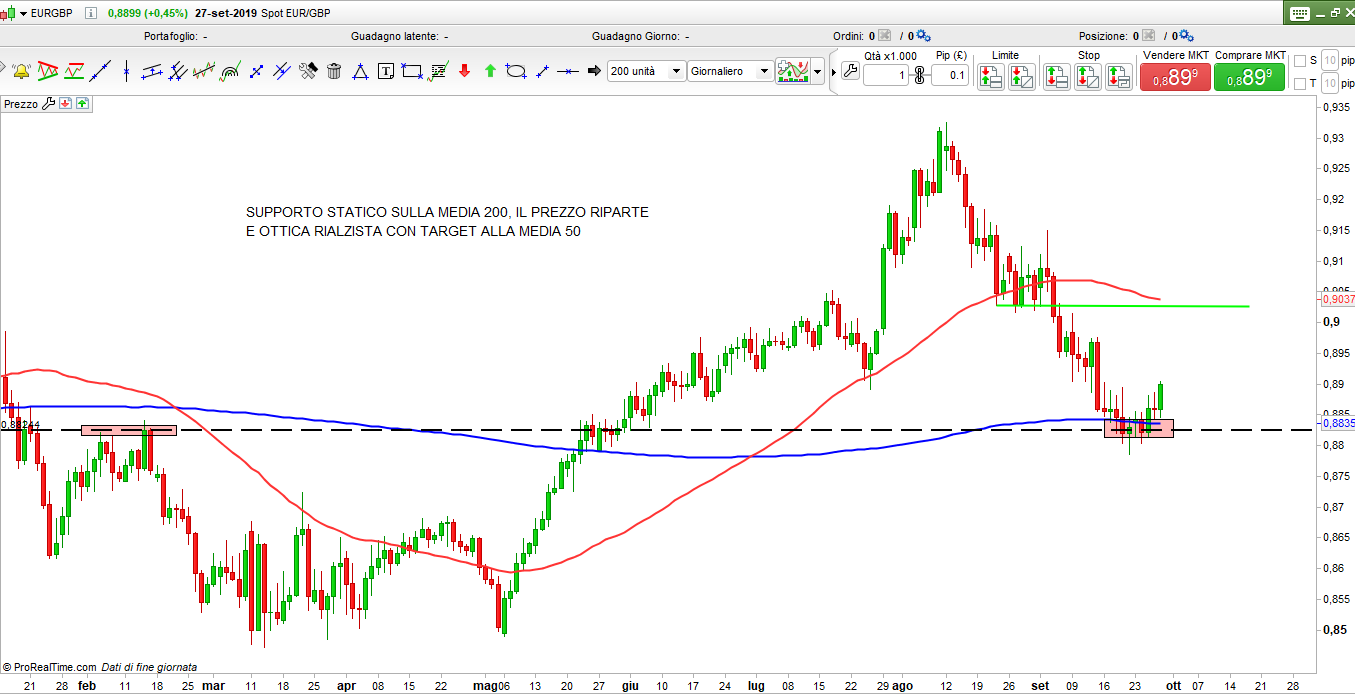This screenshot has height=694, width=1355.
Task: Choose the red down arrow drawing tool
Action: coord(464,71)
